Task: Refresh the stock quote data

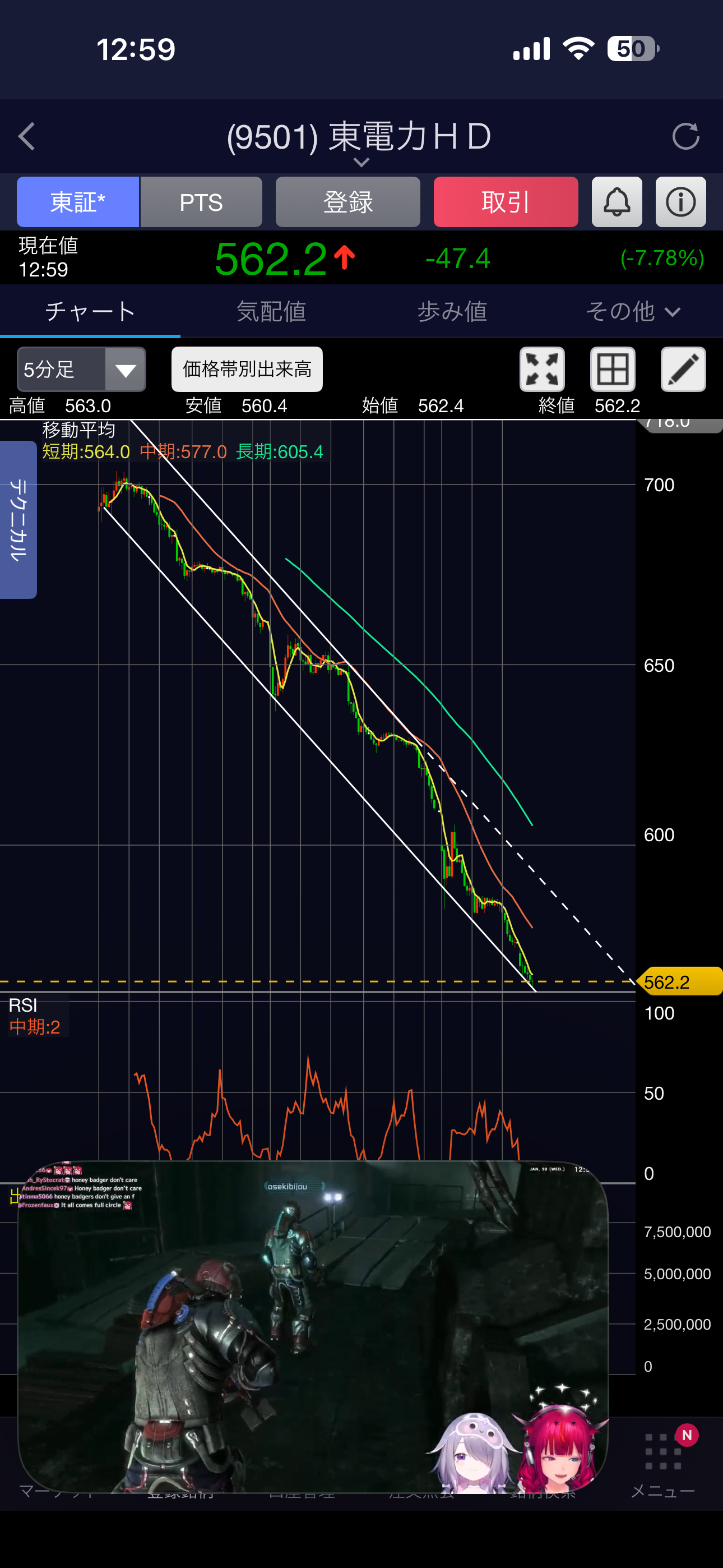Action: (x=685, y=136)
